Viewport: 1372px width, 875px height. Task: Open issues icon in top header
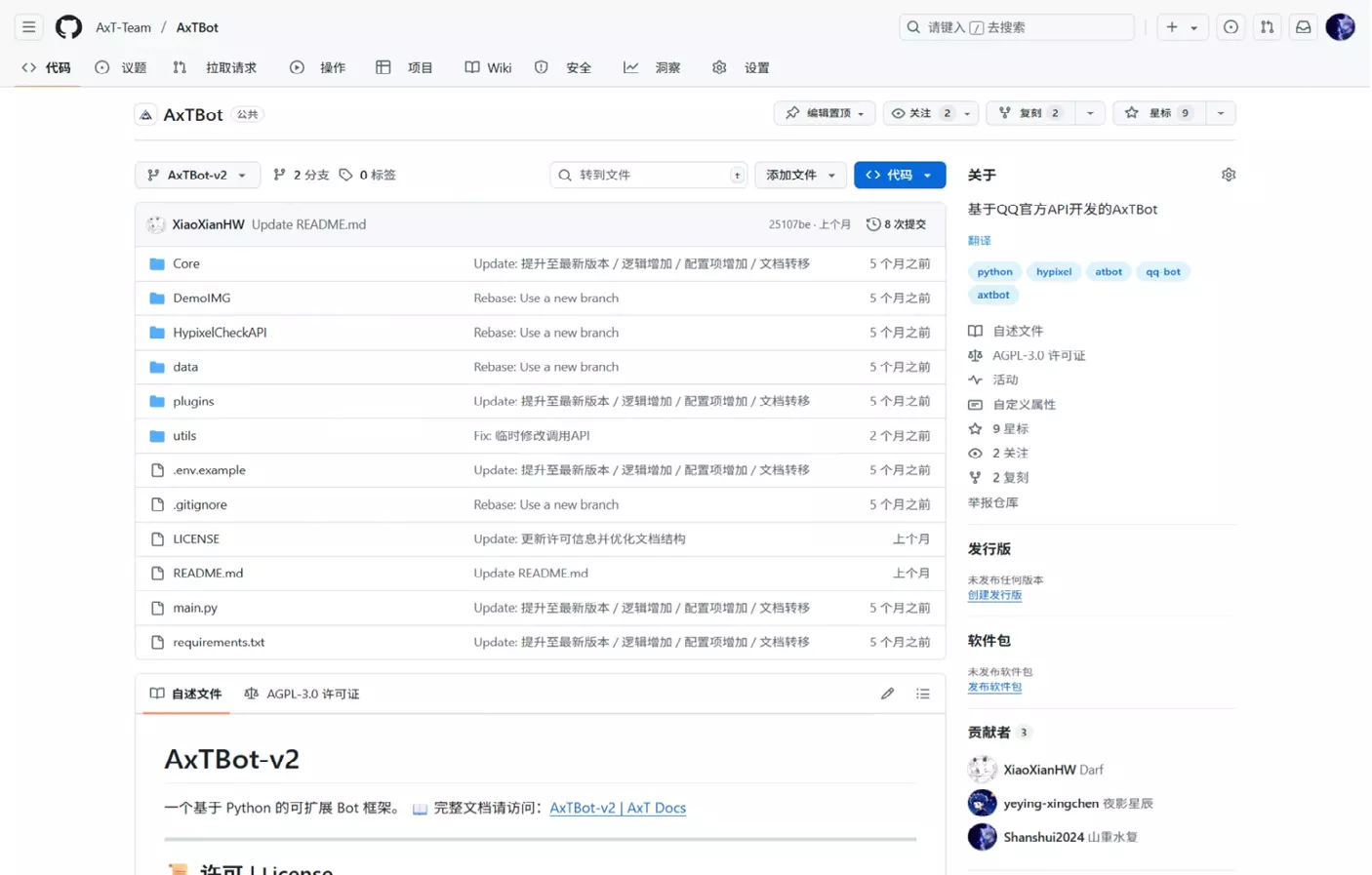tap(1231, 27)
